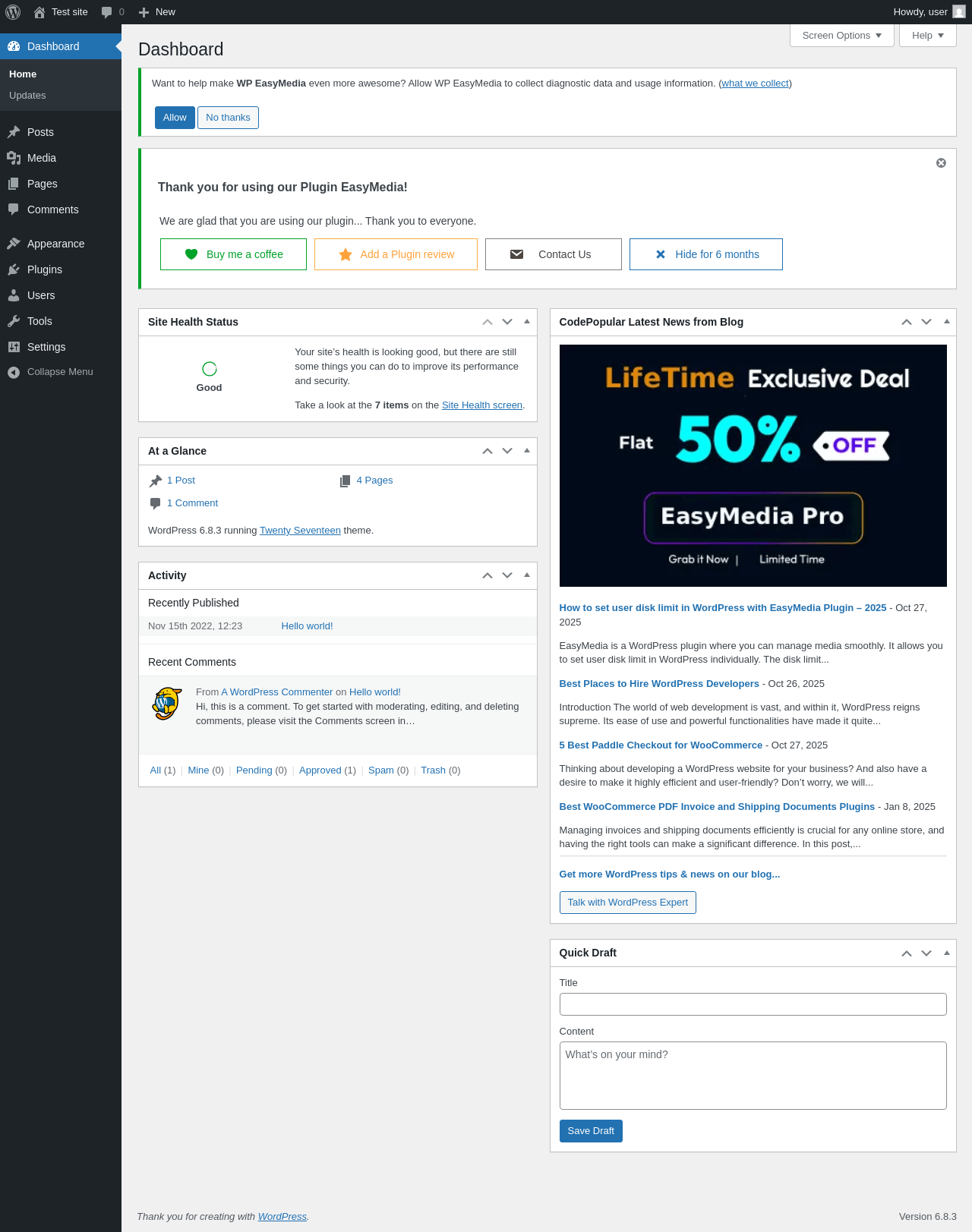Click the Settings icon in sidebar

14,347
